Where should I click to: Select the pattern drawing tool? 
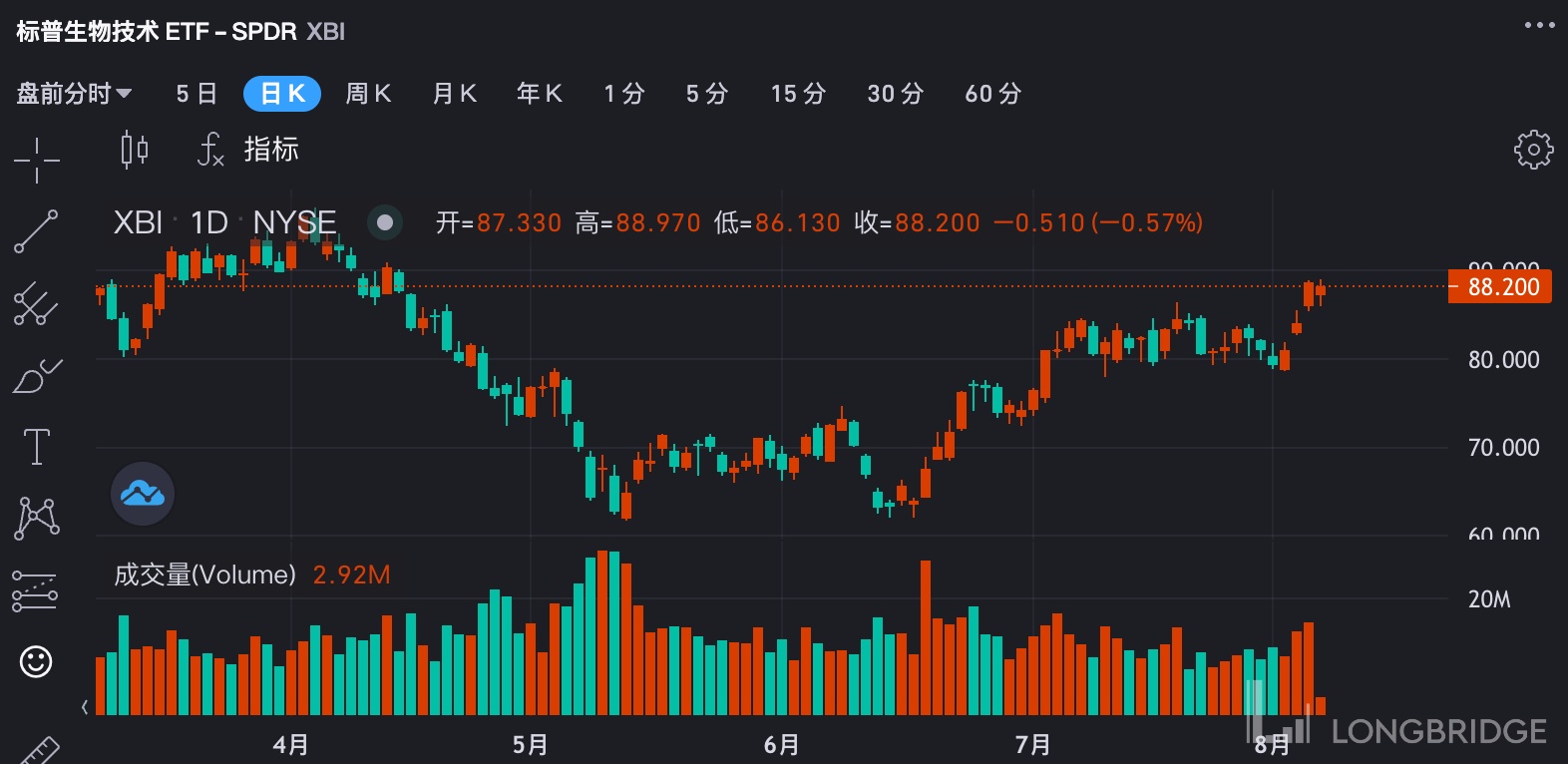37,518
